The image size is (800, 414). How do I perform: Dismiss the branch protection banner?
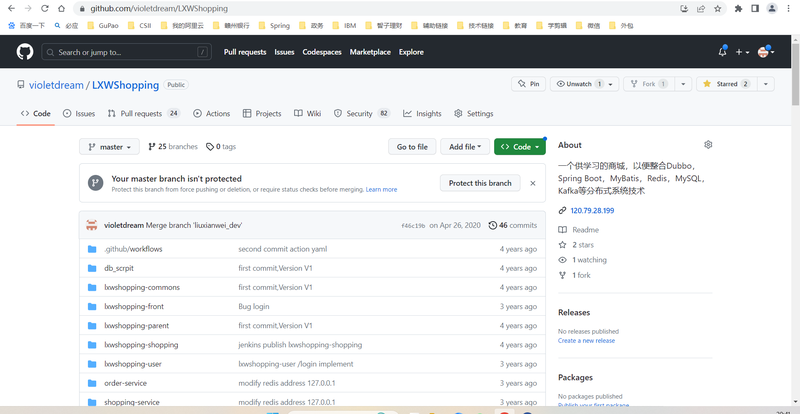point(532,183)
